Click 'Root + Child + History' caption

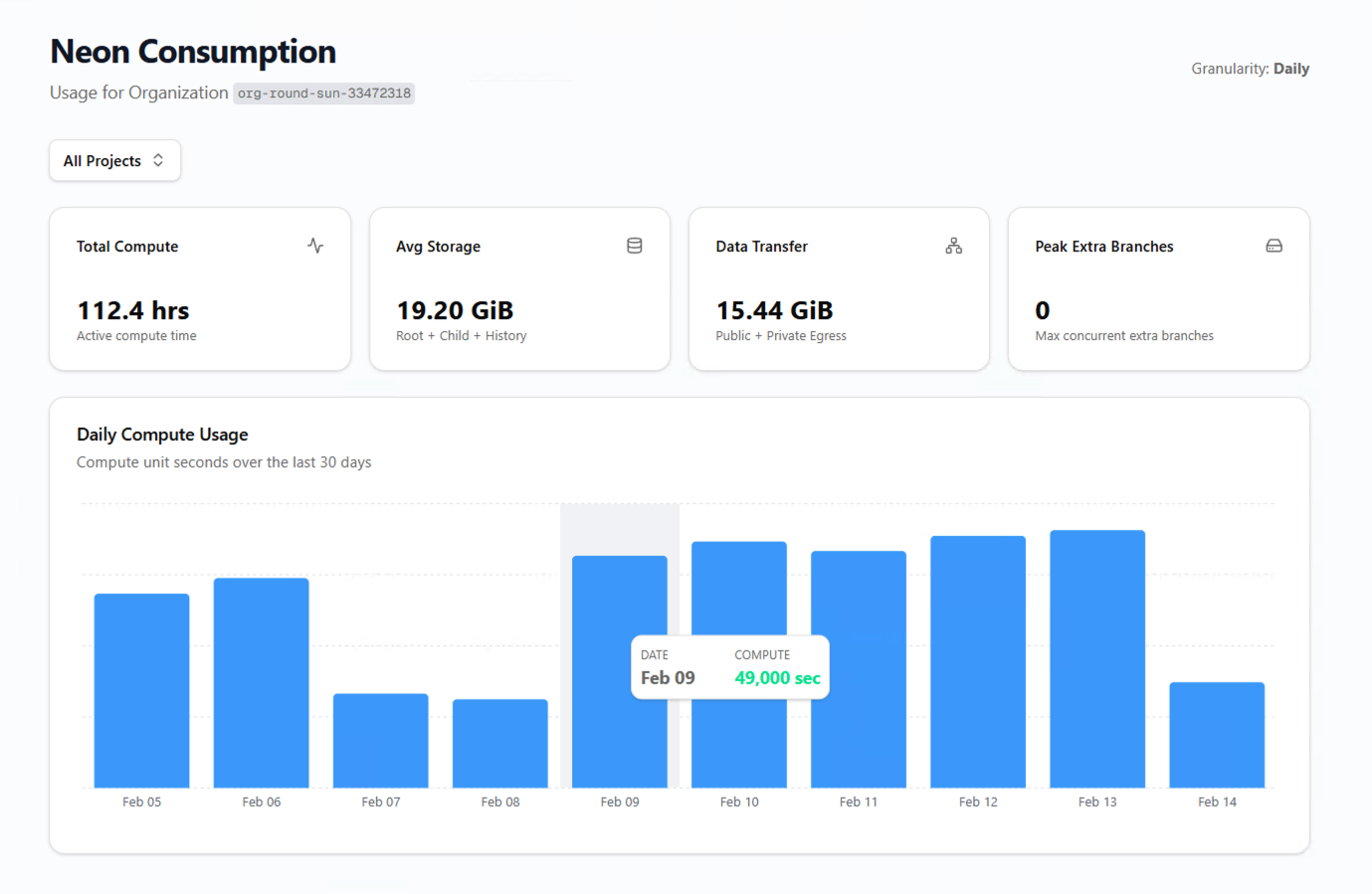pos(462,336)
